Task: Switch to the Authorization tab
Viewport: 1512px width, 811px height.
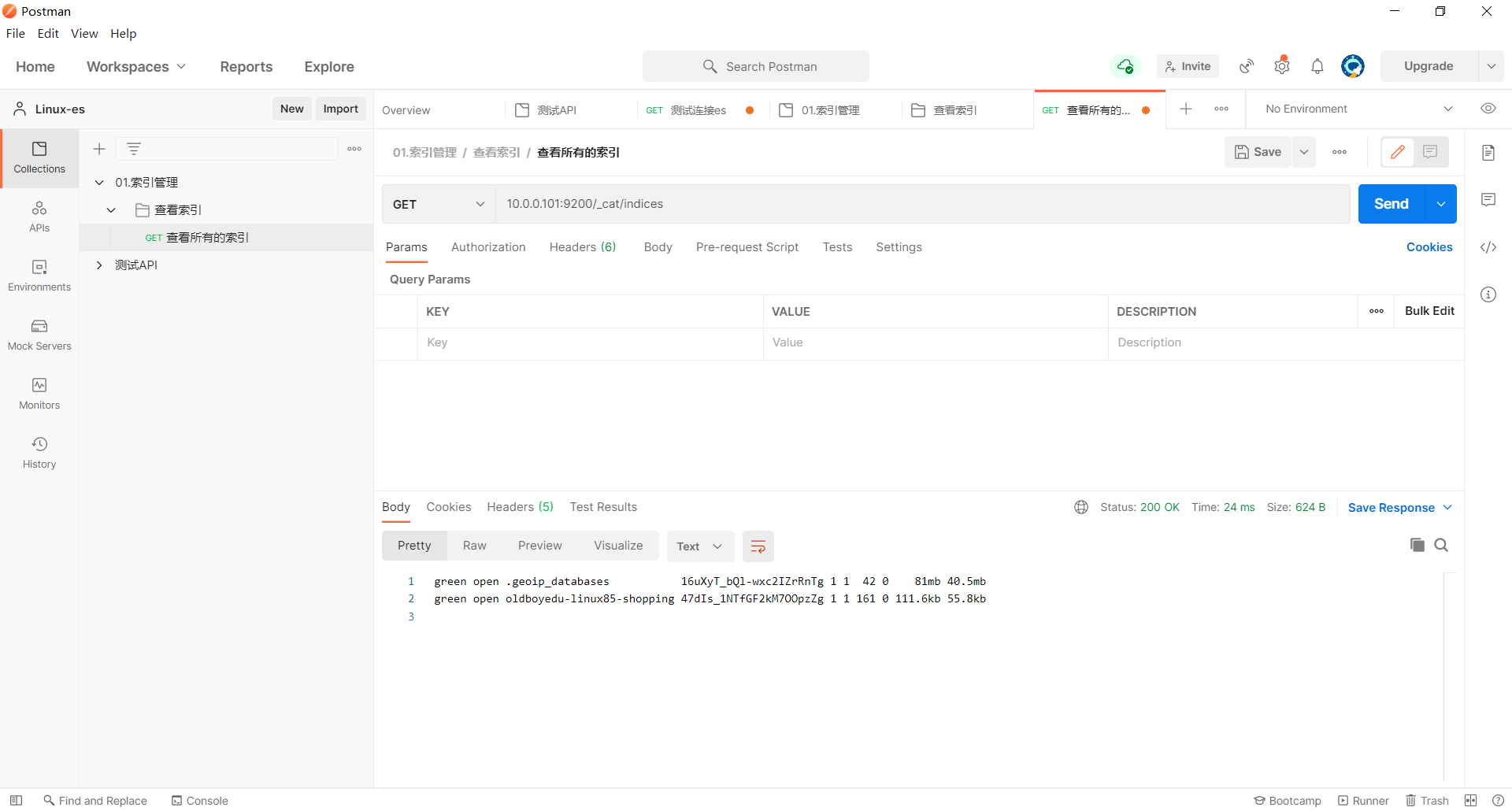Action: pyautogui.click(x=488, y=247)
